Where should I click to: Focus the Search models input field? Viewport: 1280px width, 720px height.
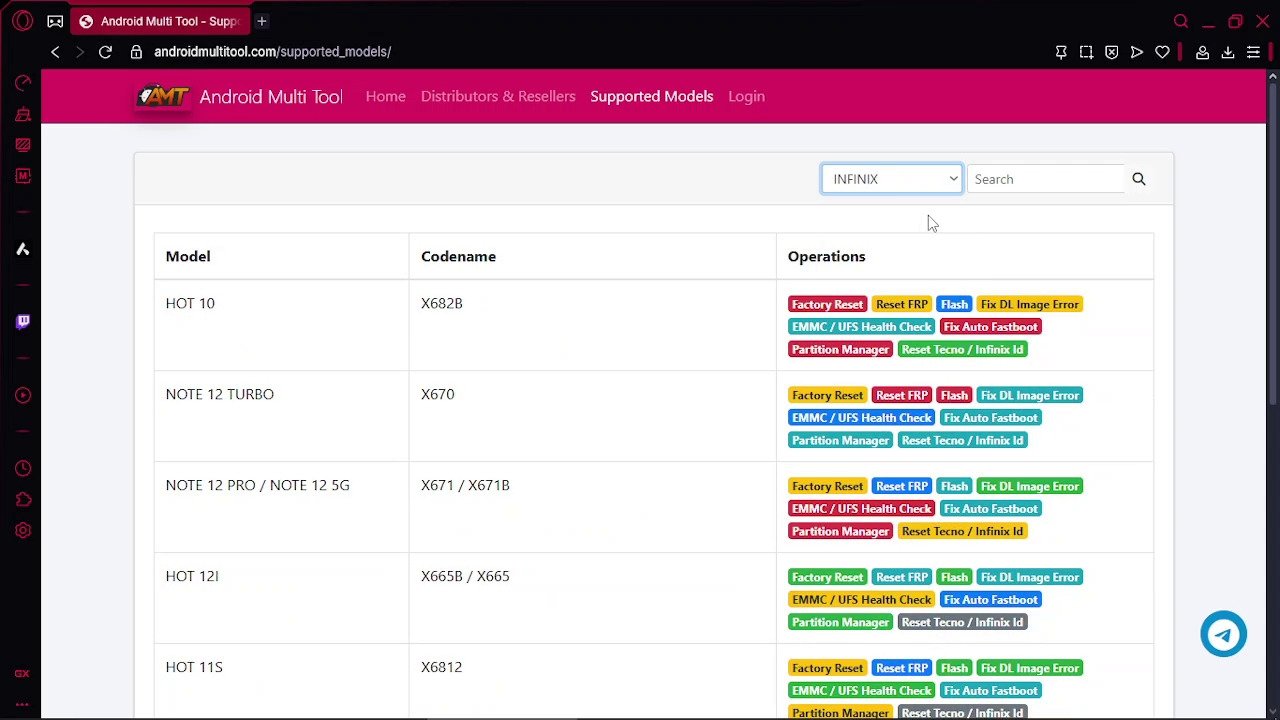point(1046,179)
